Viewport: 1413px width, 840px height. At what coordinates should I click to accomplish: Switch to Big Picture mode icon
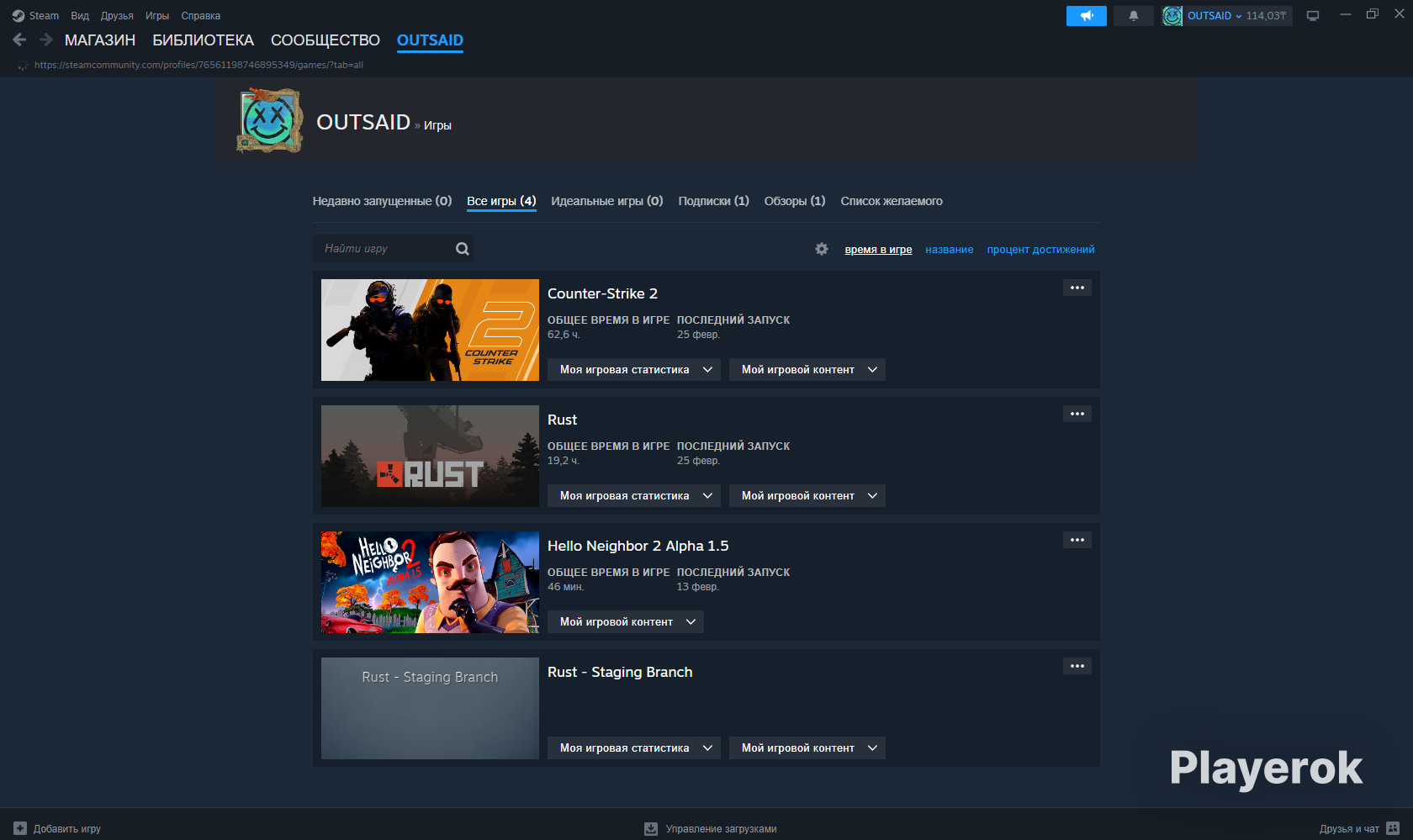coord(1313,16)
